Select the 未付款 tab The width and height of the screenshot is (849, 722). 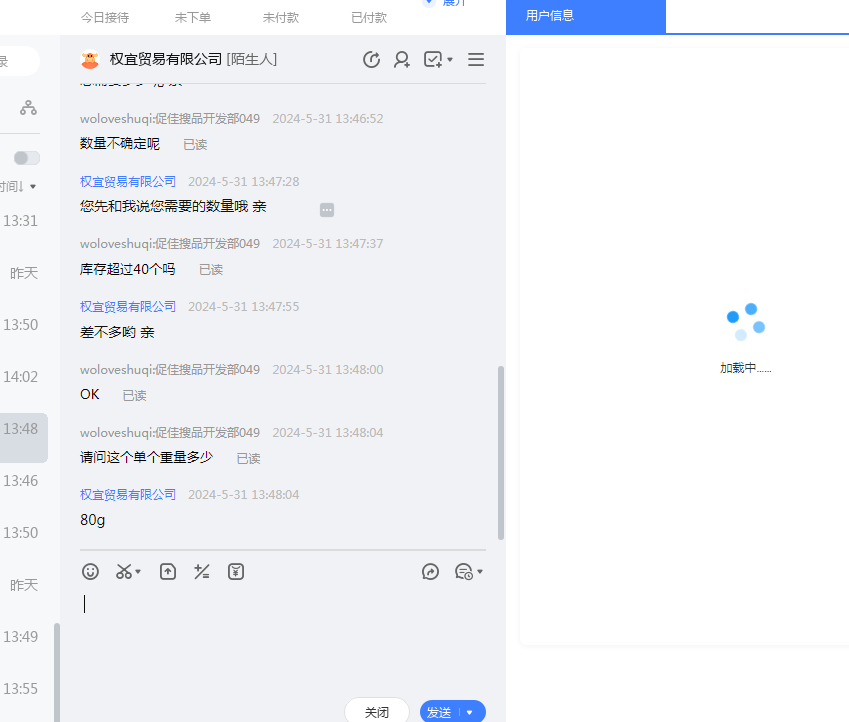click(x=282, y=18)
